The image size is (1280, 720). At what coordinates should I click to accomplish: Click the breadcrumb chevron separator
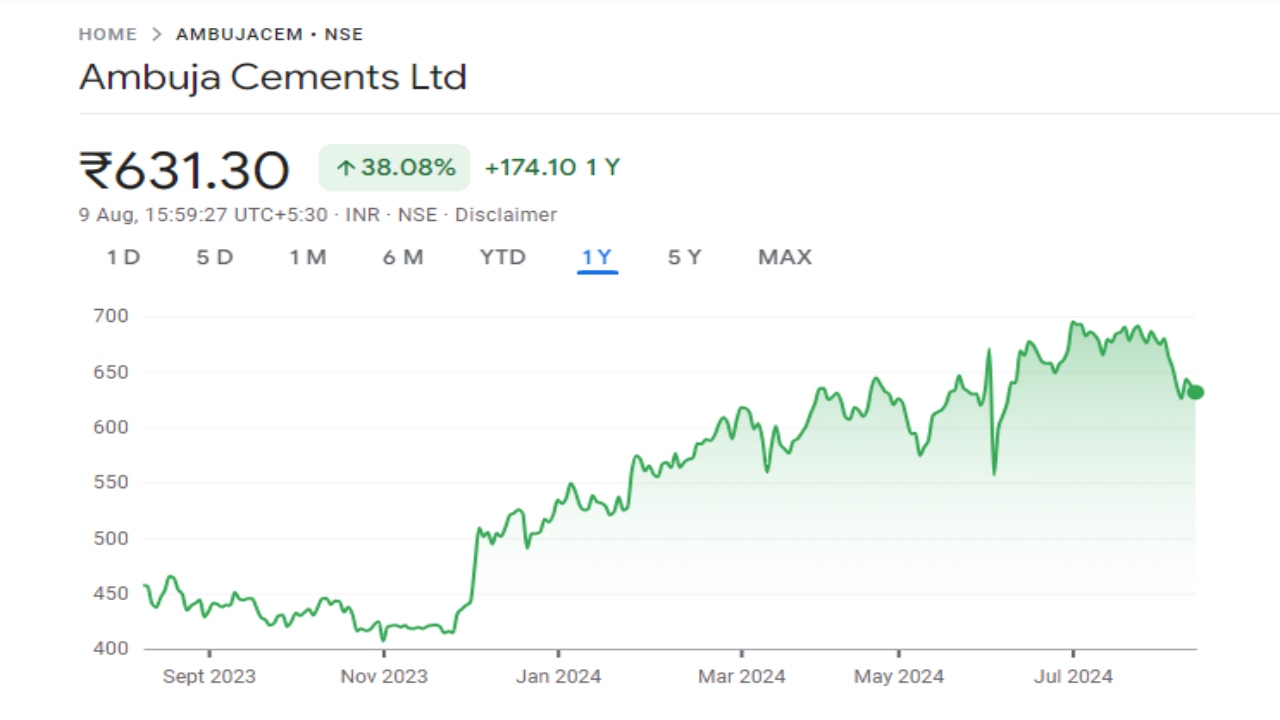pos(156,34)
